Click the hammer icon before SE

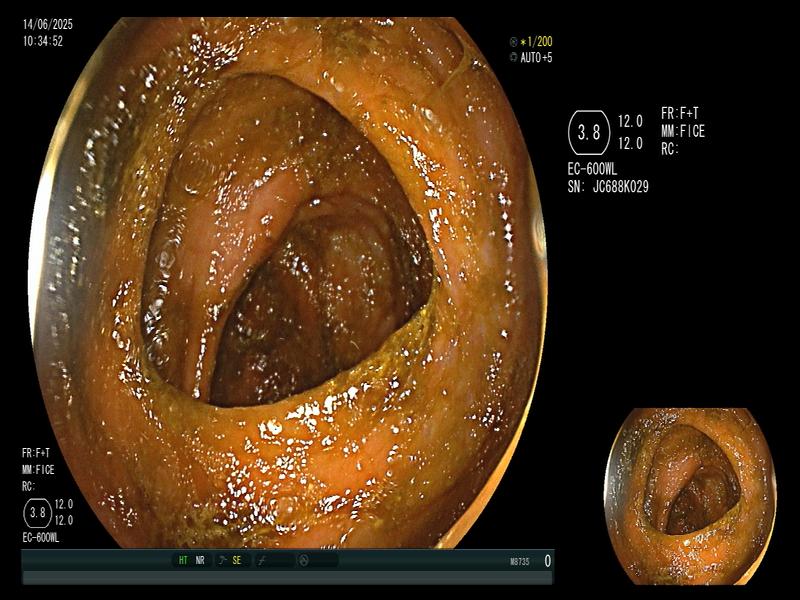[x=222, y=560]
